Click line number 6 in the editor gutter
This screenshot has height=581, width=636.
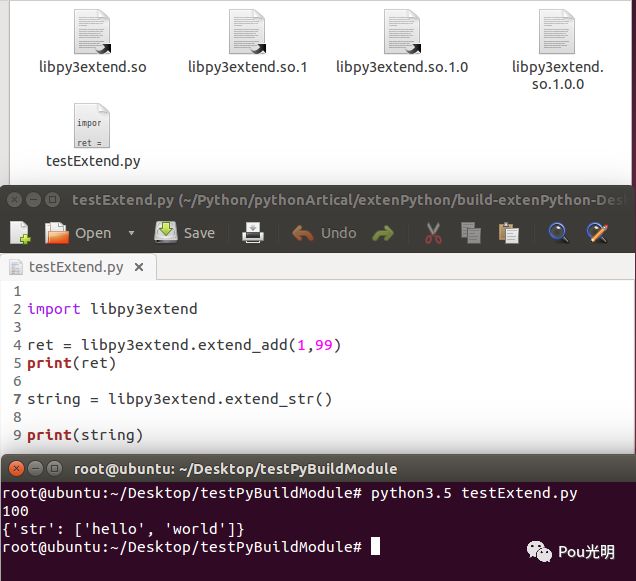coord(17,381)
